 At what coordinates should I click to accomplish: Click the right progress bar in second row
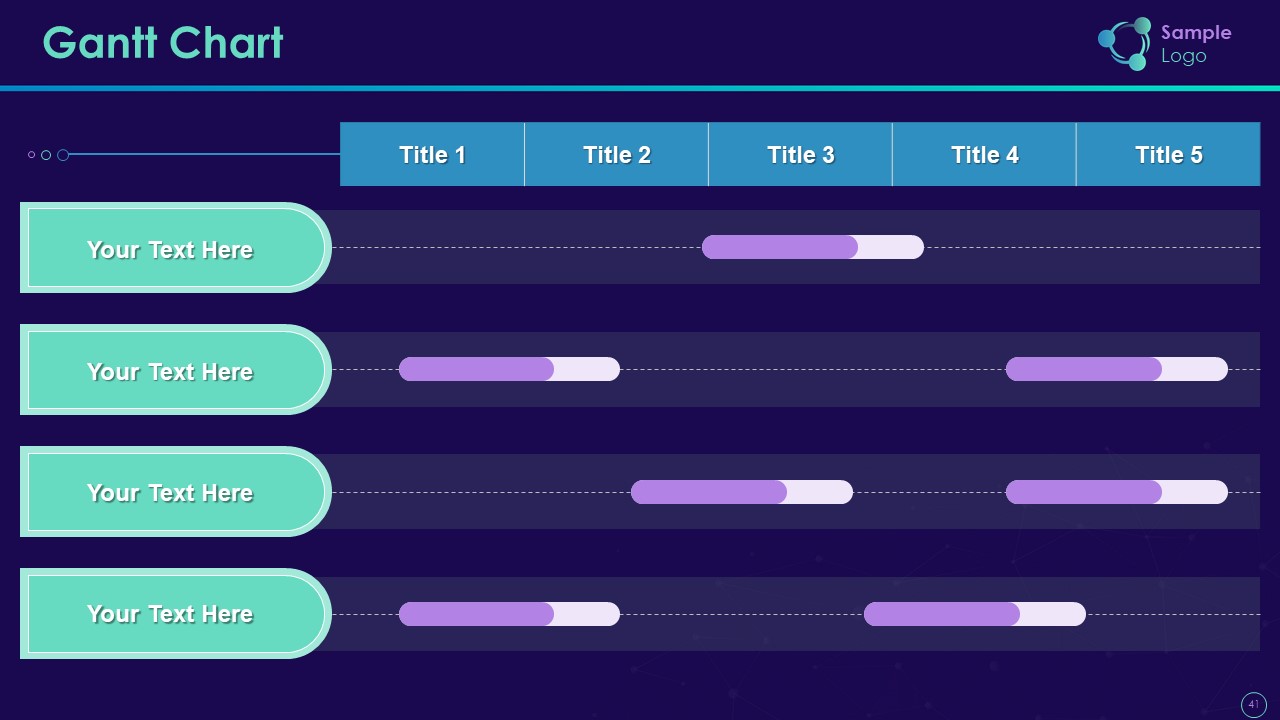pos(1116,369)
